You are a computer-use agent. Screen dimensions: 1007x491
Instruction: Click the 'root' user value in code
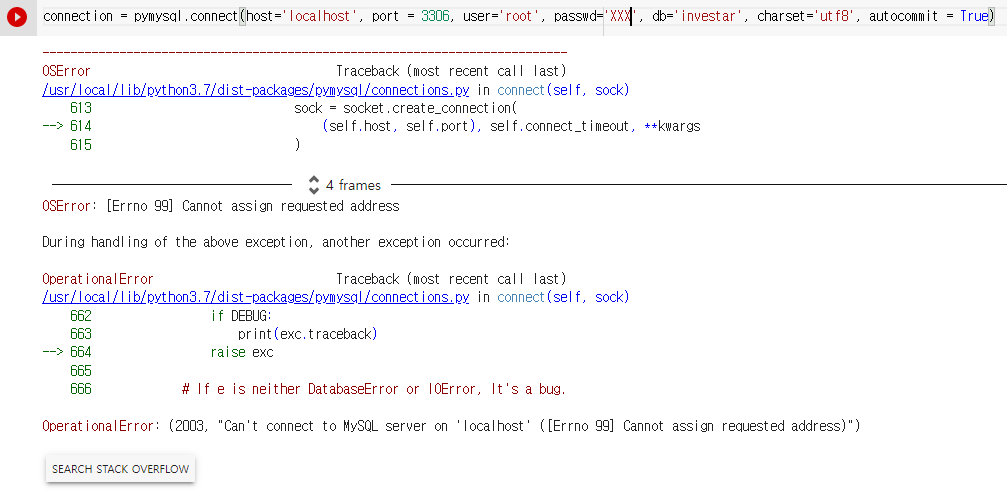[x=520, y=17]
